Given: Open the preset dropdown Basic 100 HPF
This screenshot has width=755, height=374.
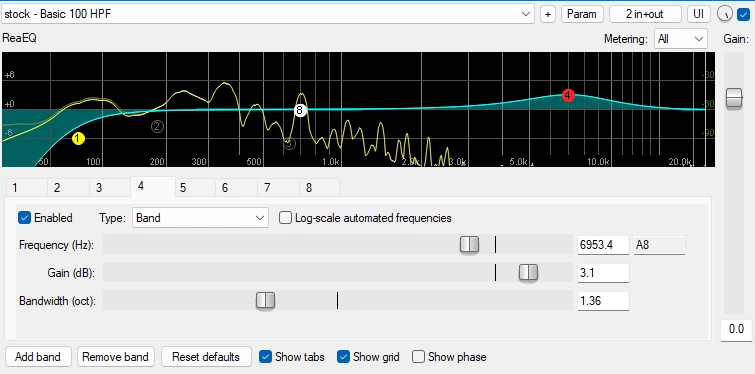Looking at the screenshot, I should pos(268,14).
